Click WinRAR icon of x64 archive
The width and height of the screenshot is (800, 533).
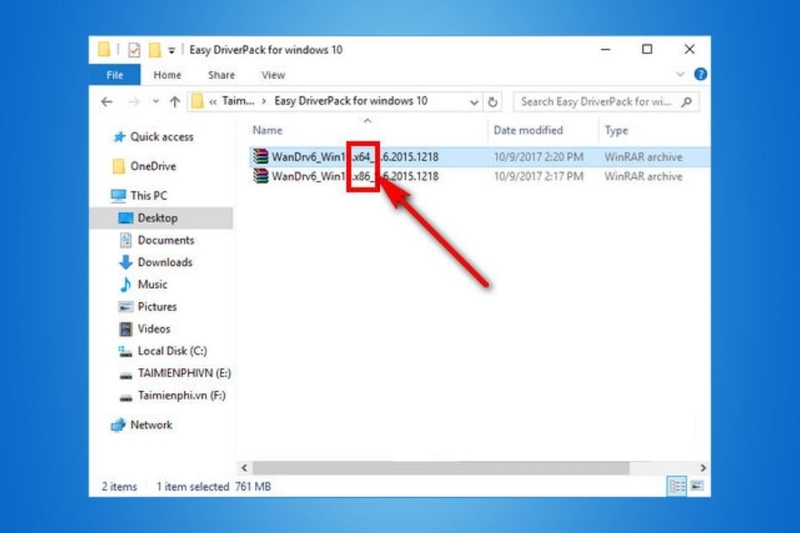click(x=261, y=157)
